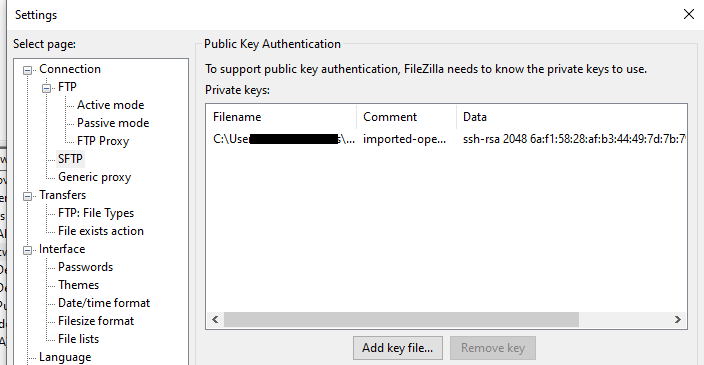Viewport: 704px width, 365px height.
Task: Close the Settings dialog
Action: point(689,14)
